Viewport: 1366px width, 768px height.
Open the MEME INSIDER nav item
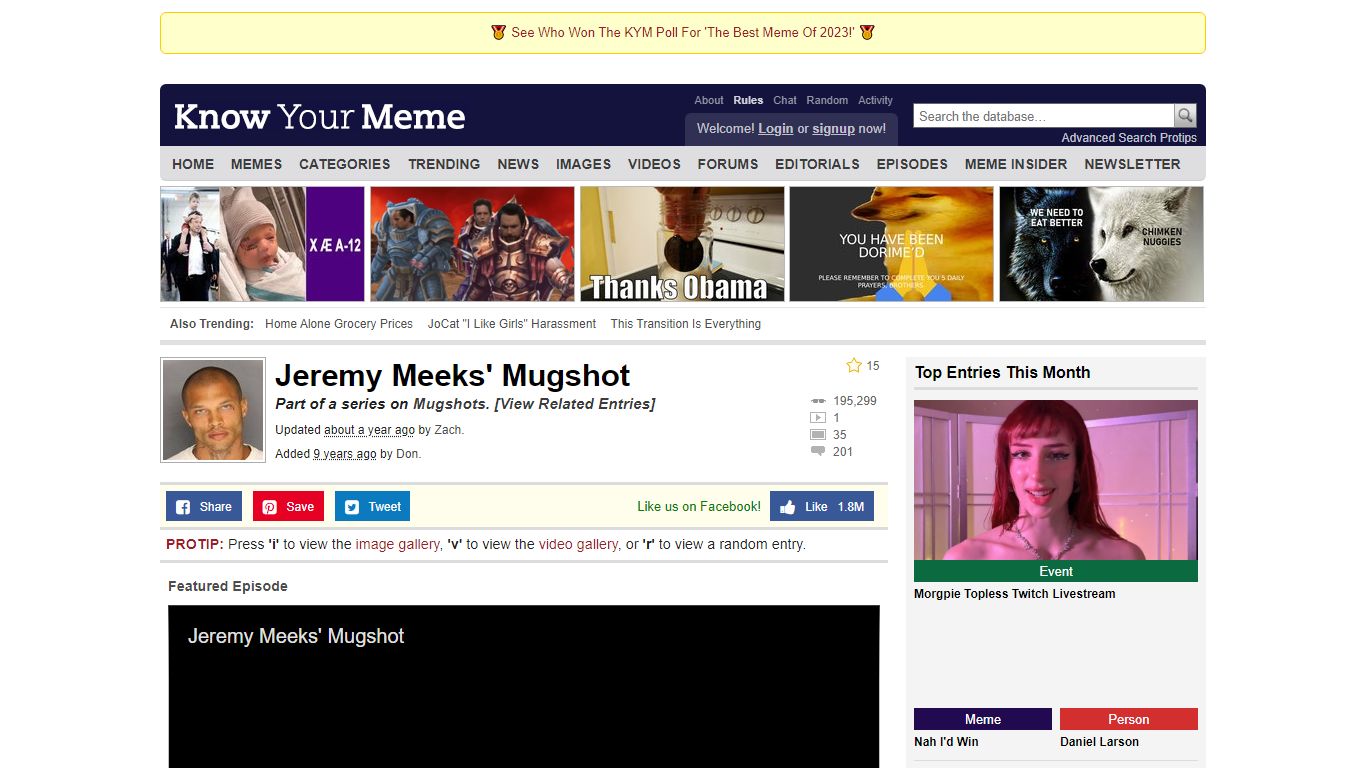click(x=1016, y=164)
